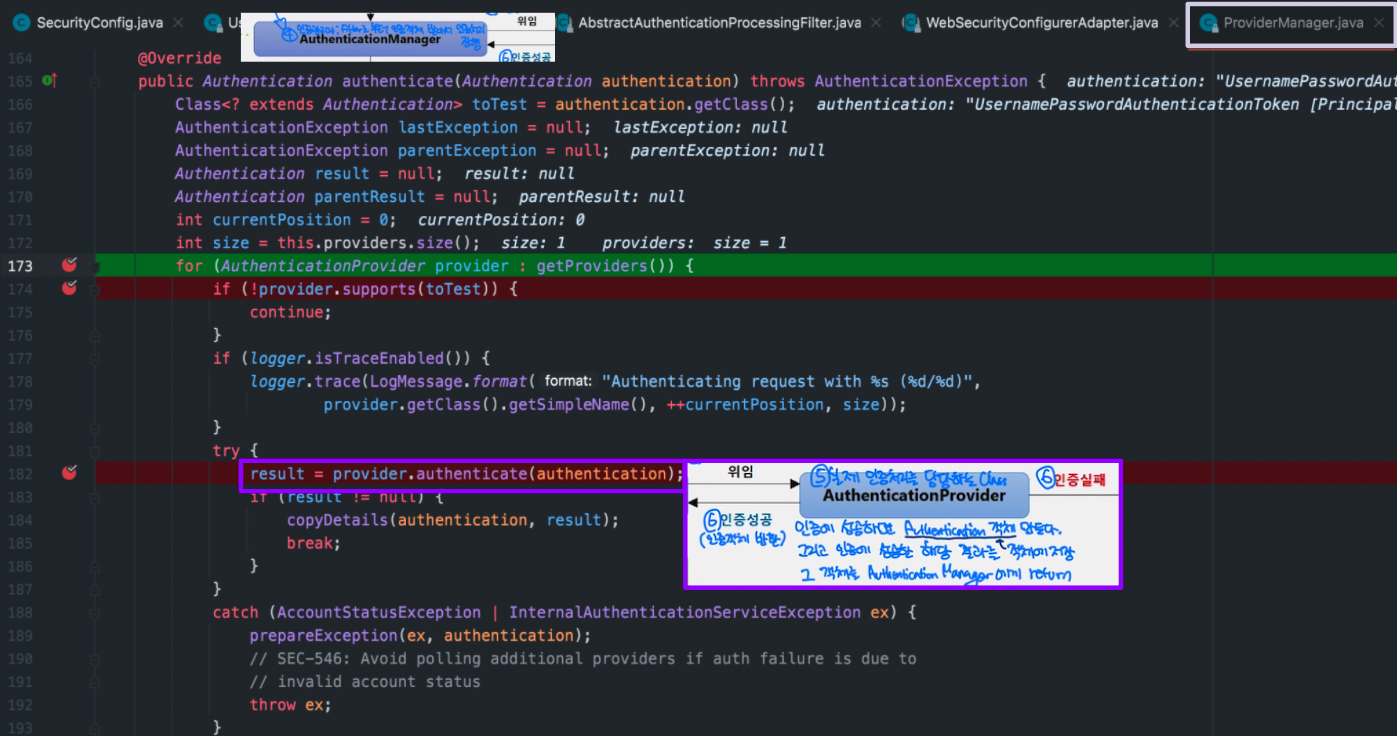The width and height of the screenshot is (1397, 736).
Task: Click the WebSecurityConfigurerAdapter.java tab file icon
Action: (911, 22)
